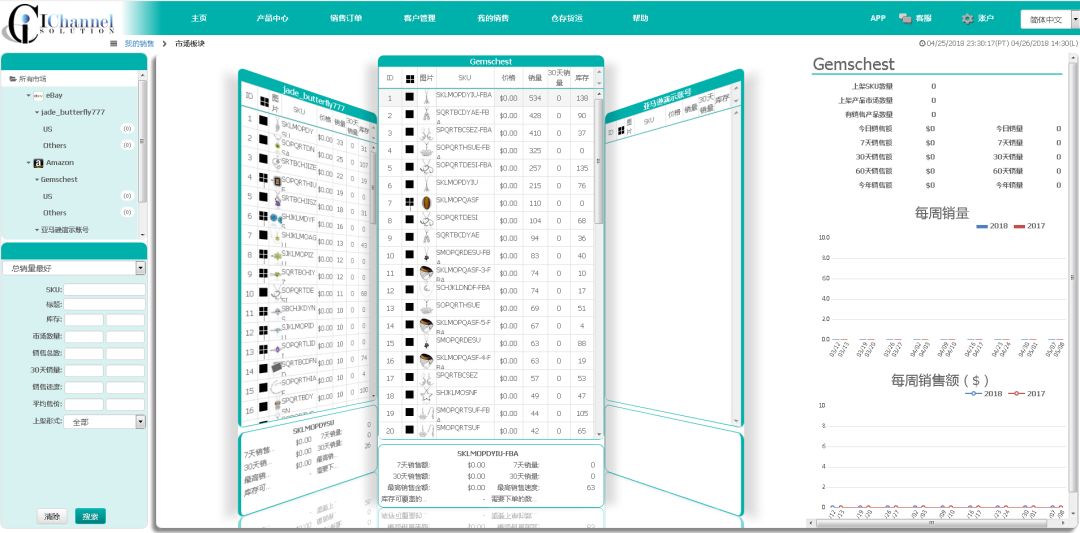Collapse the jade_butterfly777 tree node
Screen dimensions: 1080x533
tap(37, 112)
